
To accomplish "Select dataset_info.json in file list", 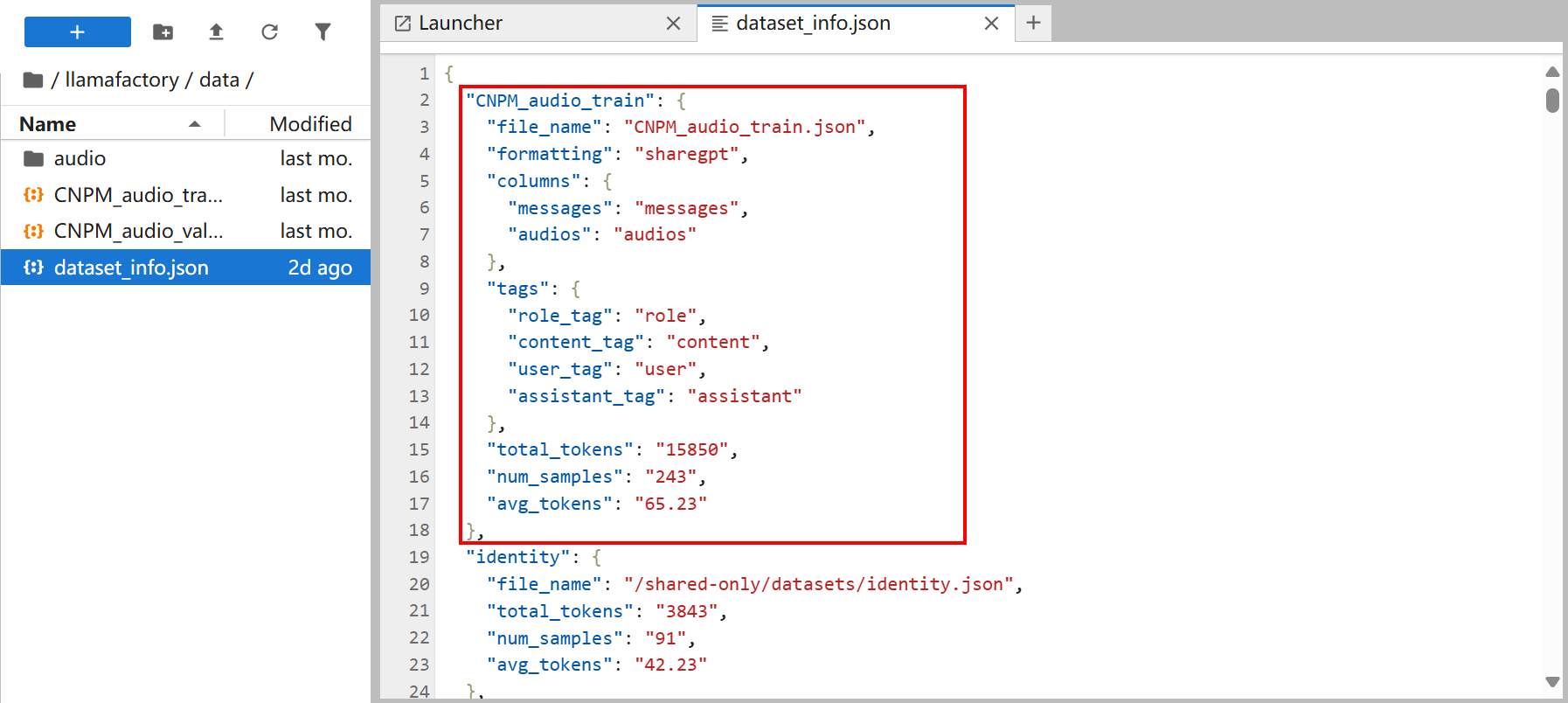I will [x=131, y=268].
